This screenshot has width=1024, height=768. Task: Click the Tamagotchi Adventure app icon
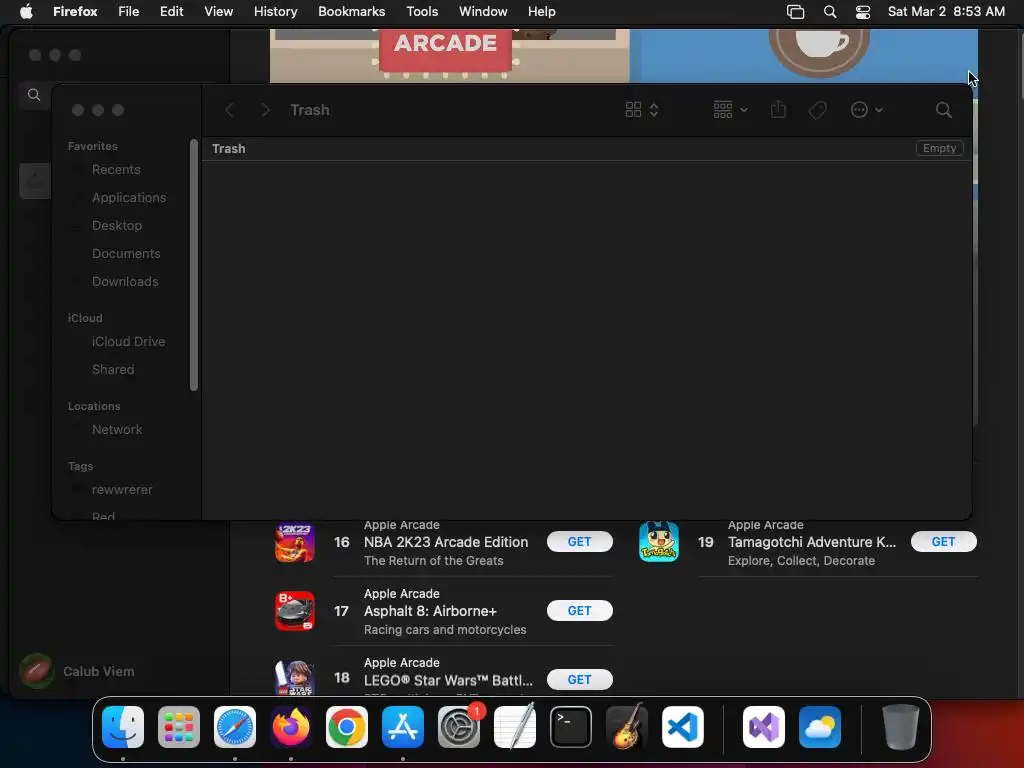coord(658,542)
